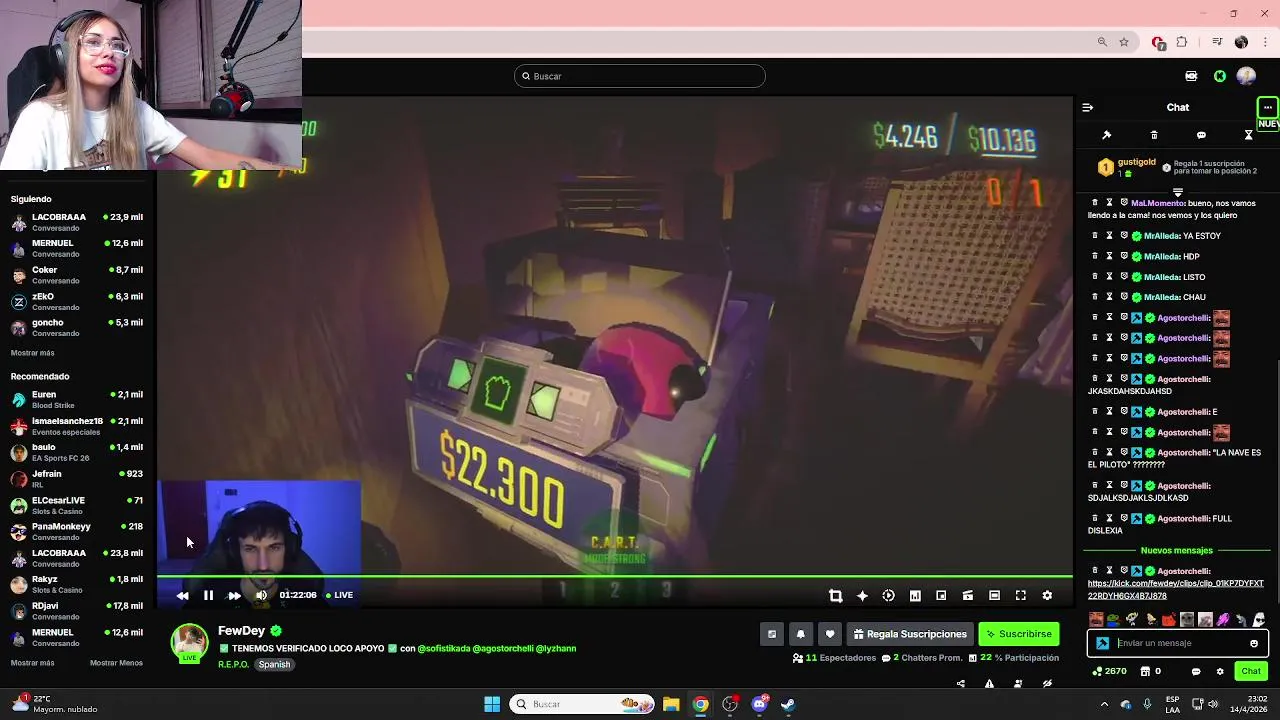Show stream stats bar-chart icon
Screen dimensions: 1280x720
point(915,595)
